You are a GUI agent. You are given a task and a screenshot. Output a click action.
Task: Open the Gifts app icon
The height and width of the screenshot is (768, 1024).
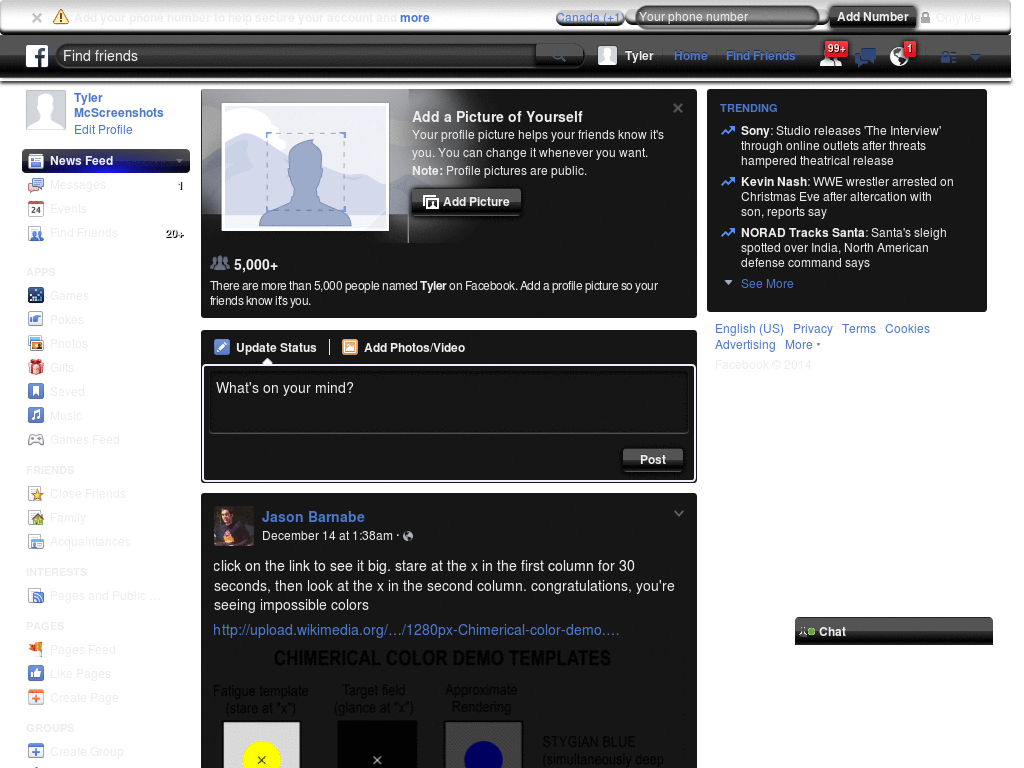[36, 368]
